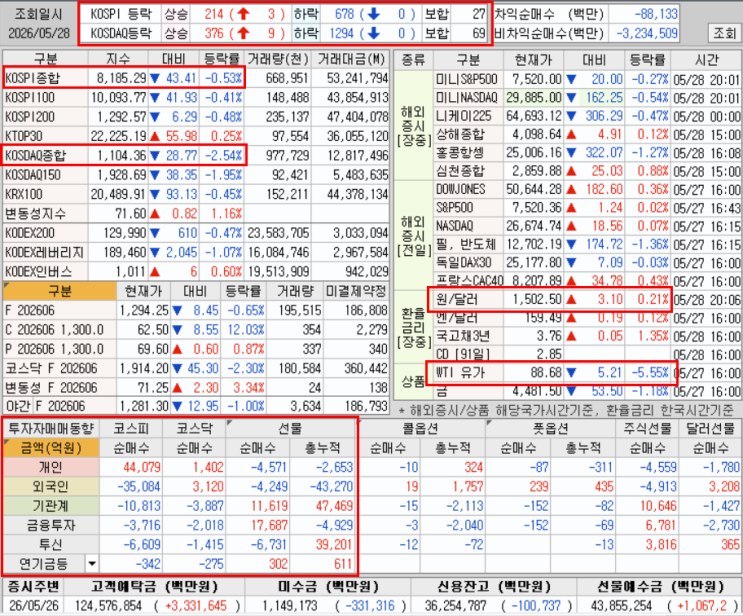Click the 시간 column header

[x=707, y=60]
